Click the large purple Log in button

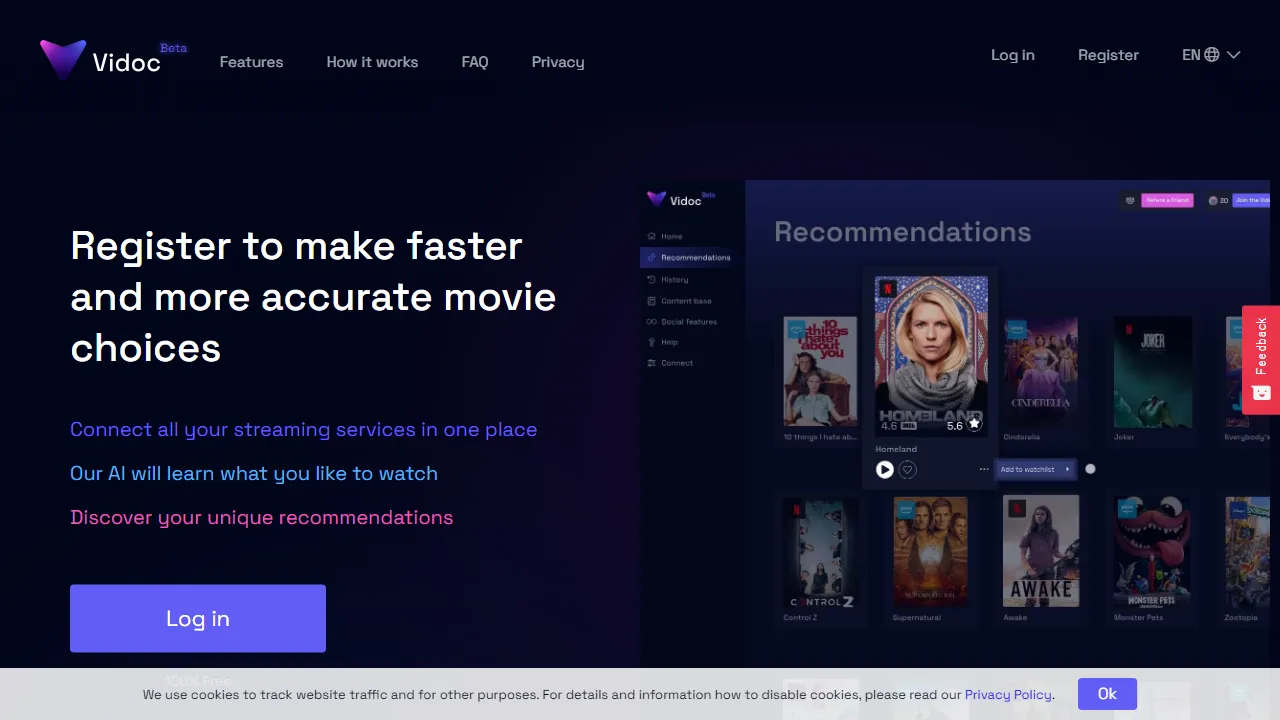coord(198,618)
